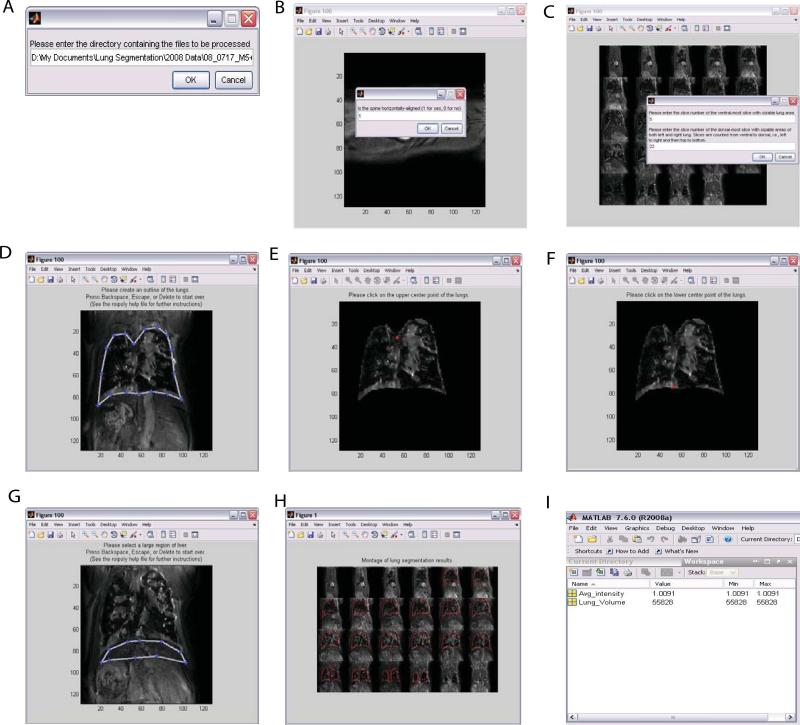Click Save icon in lung outline window
Screen dimensions: 800x725
coord(51,280)
